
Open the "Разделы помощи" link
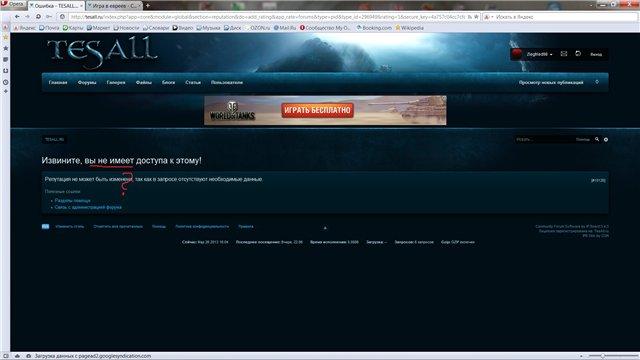tap(73, 200)
